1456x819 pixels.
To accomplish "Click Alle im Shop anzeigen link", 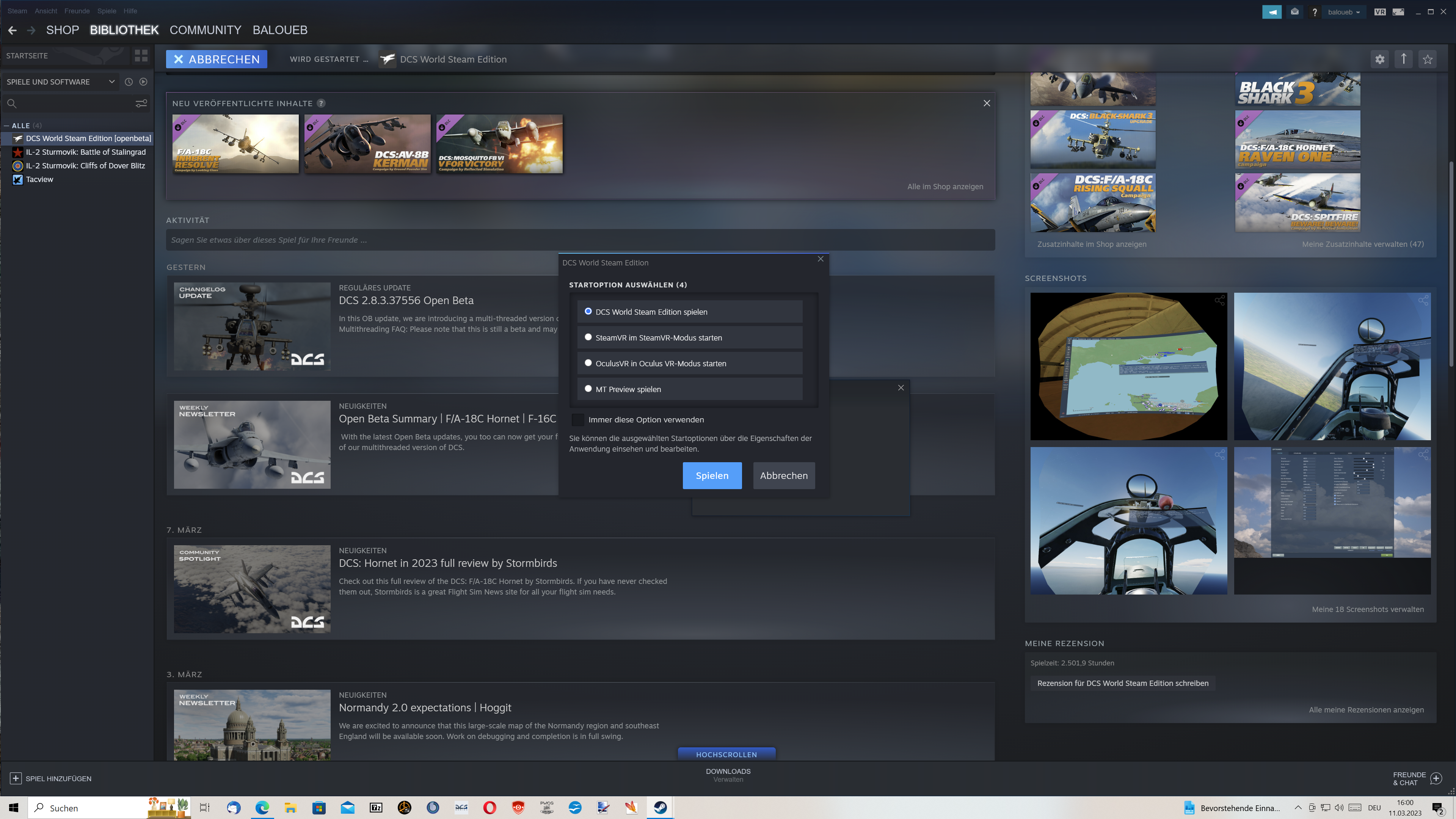I will pyautogui.click(x=945, y=187).
